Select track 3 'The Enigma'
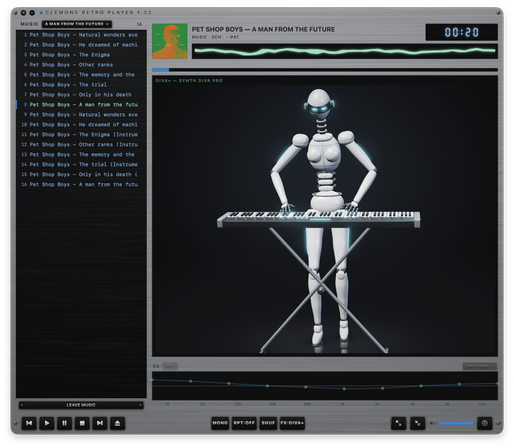 pyautogui.click(x=81, y=55)
